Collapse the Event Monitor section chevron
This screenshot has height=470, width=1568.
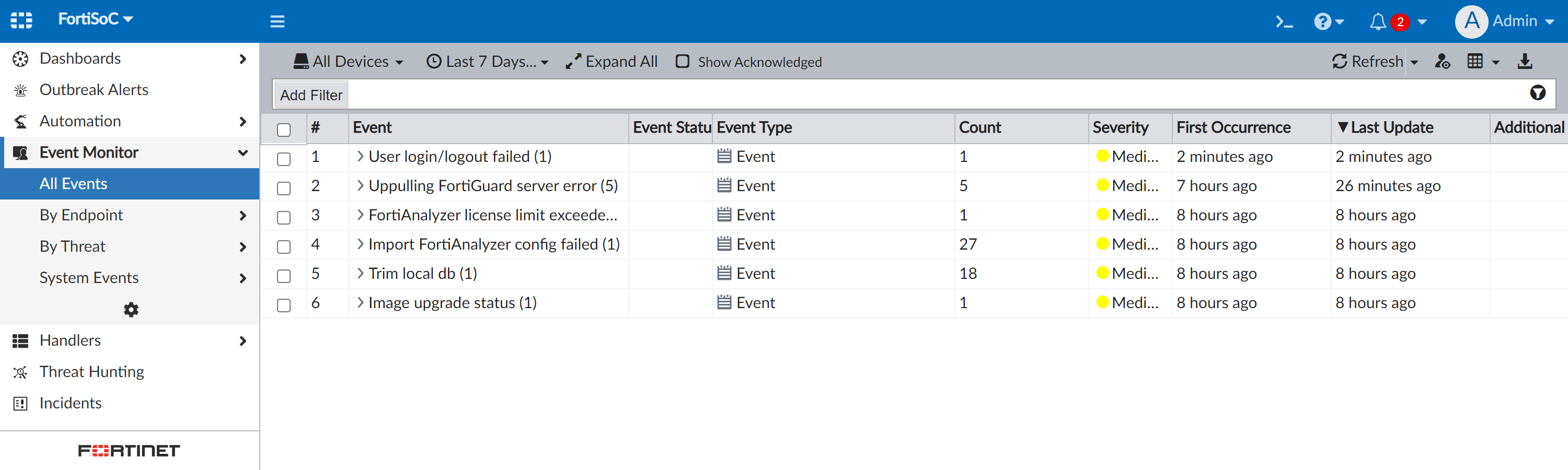point(243,153)
